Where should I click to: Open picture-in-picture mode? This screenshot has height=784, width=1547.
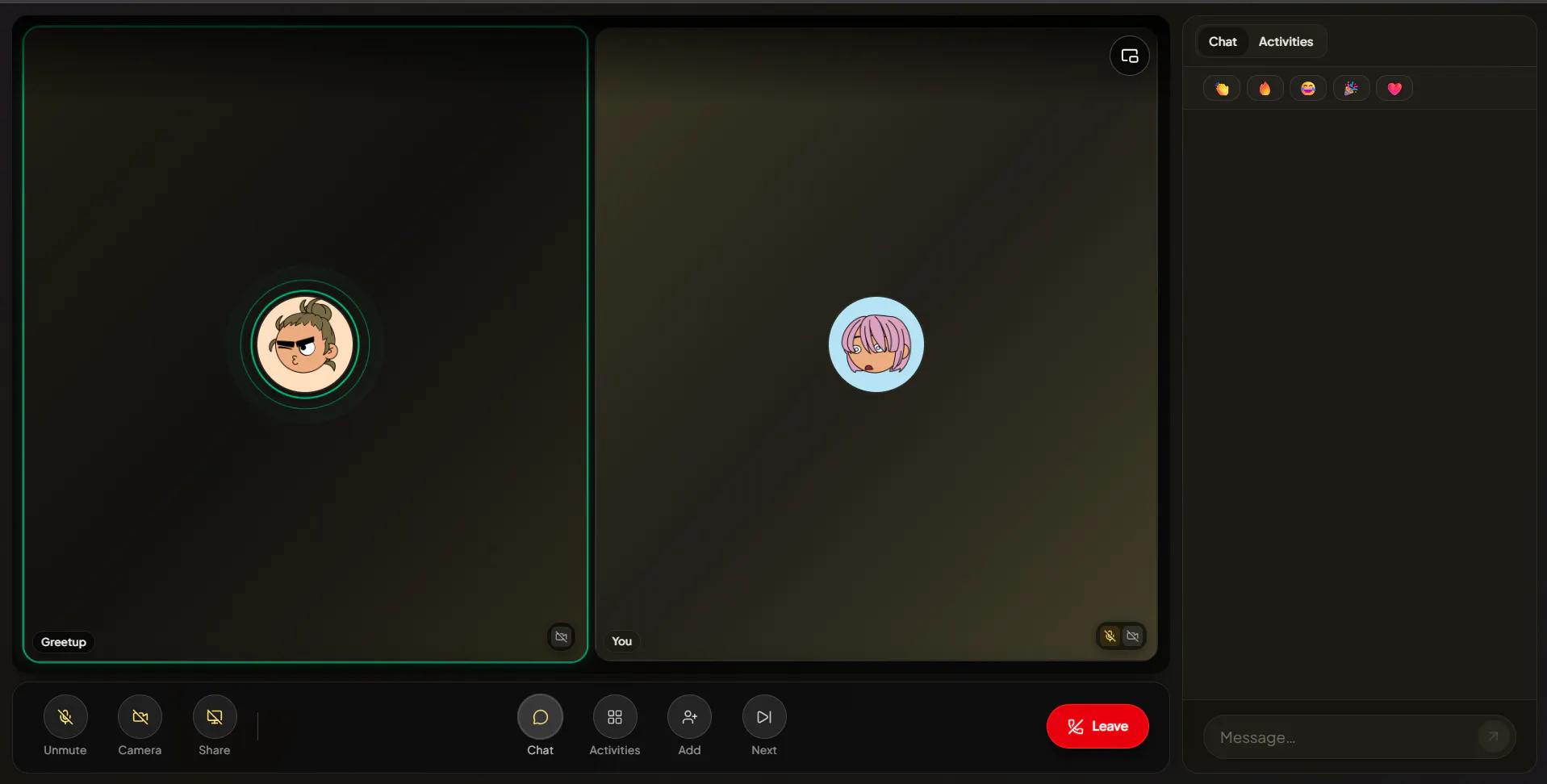(1130, 56)
